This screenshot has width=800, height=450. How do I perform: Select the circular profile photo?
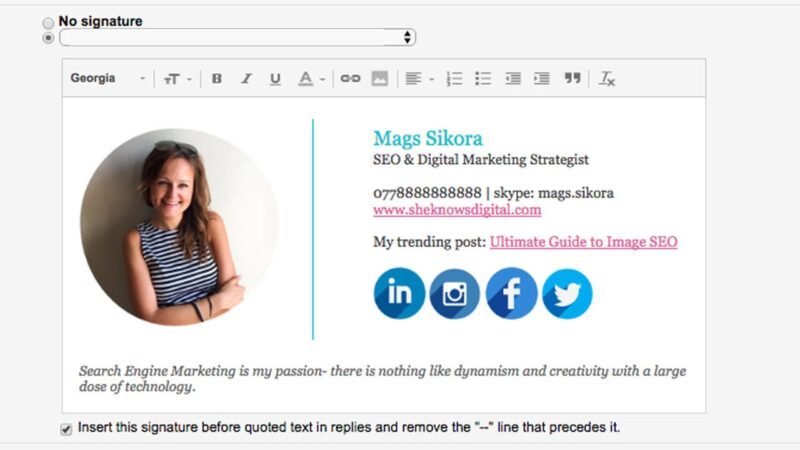179,227
